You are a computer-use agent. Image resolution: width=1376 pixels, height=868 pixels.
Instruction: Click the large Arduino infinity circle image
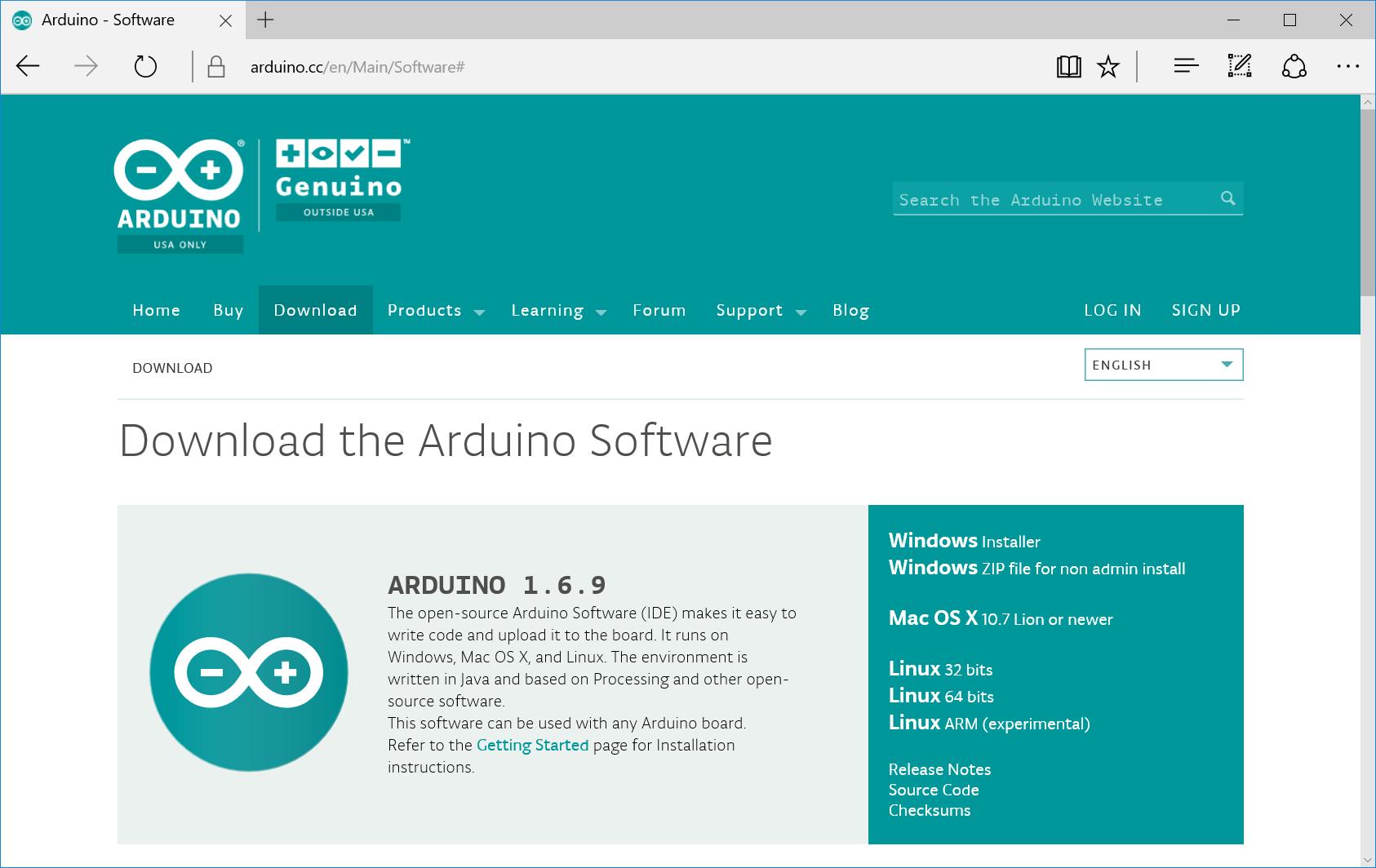(x=249, y=672)
